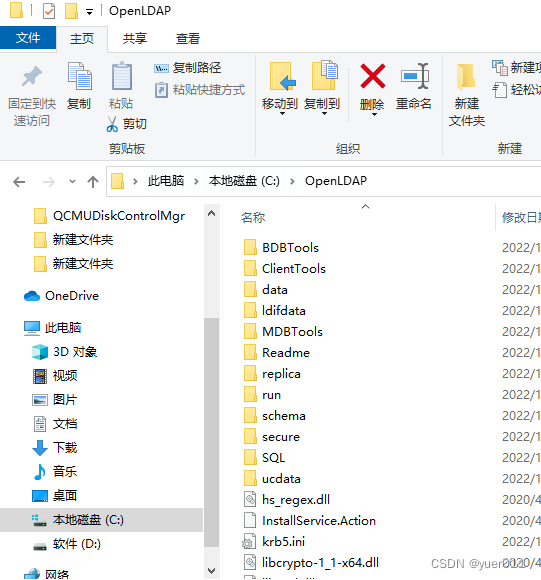Click the Cut scissors icon

point(112,124)
